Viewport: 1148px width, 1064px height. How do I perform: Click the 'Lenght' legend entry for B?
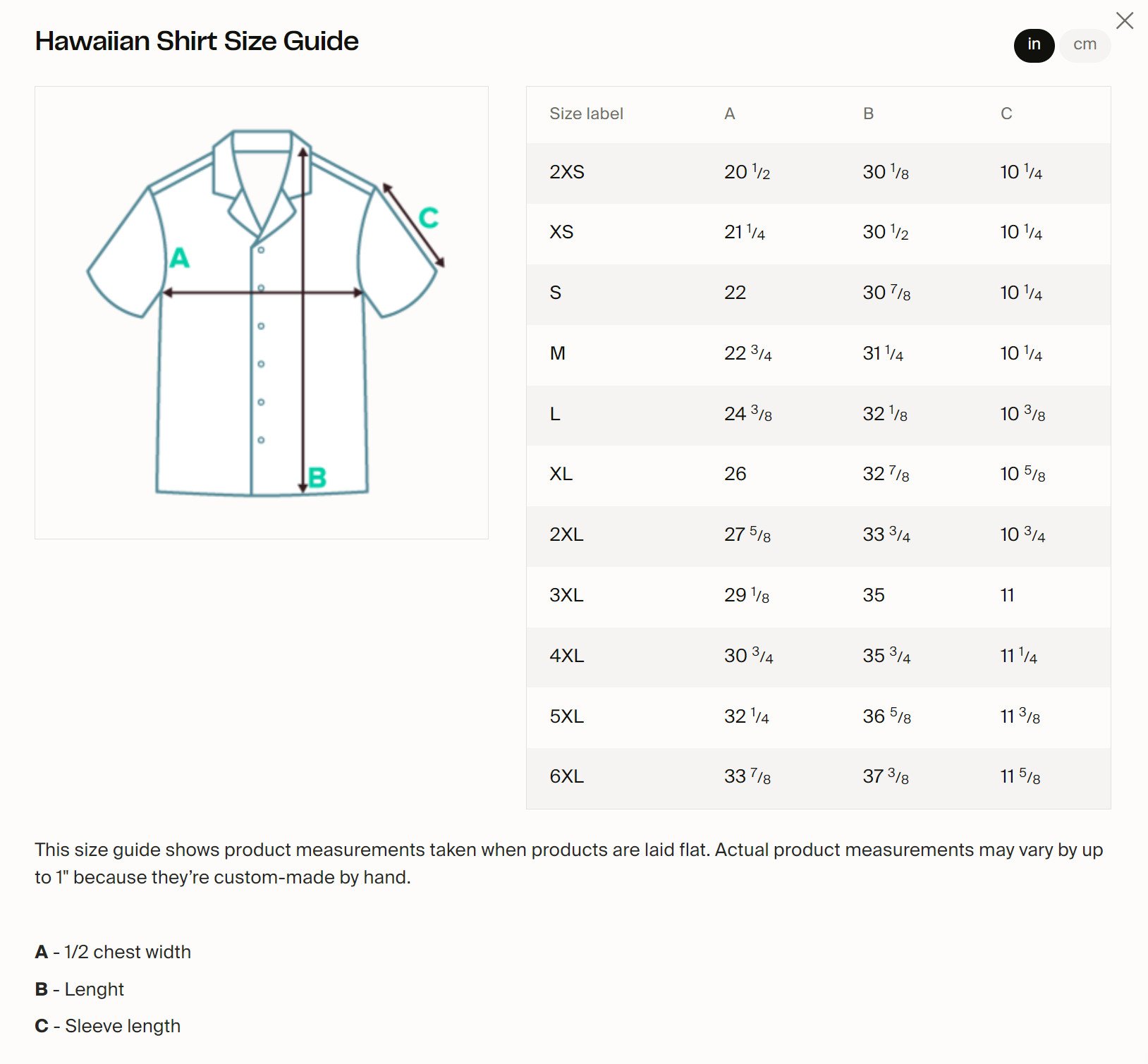tap(94, 990)
